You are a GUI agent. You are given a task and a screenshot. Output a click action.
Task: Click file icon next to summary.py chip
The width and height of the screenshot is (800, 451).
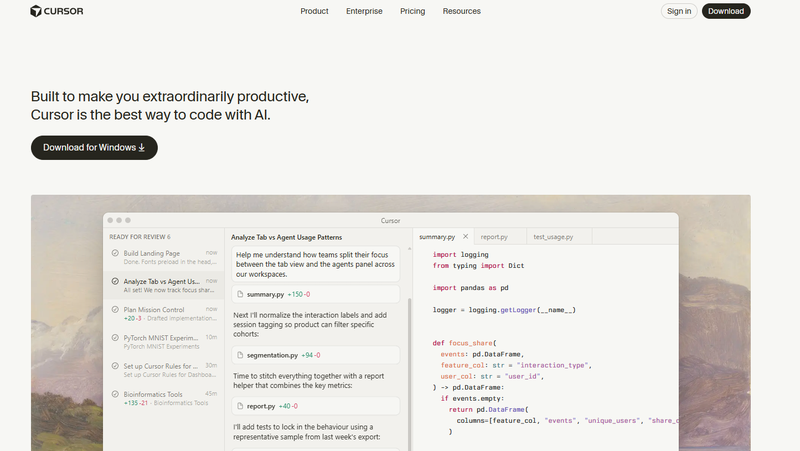[x=240, y=294]
